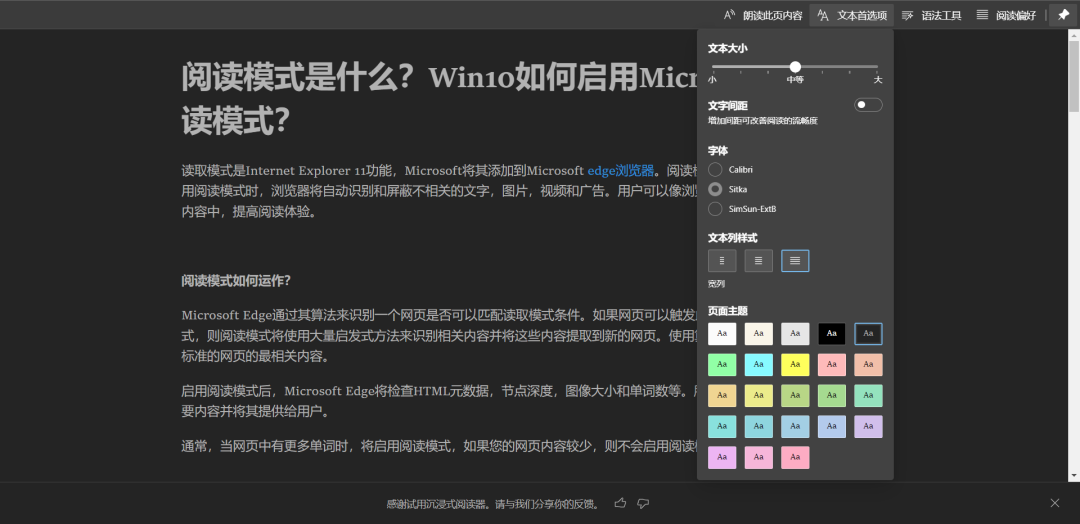The width and height of the screenshot is (1080, 524).
Task: Pick the selected dark gray theme swatch
Action: pos(868,334)
